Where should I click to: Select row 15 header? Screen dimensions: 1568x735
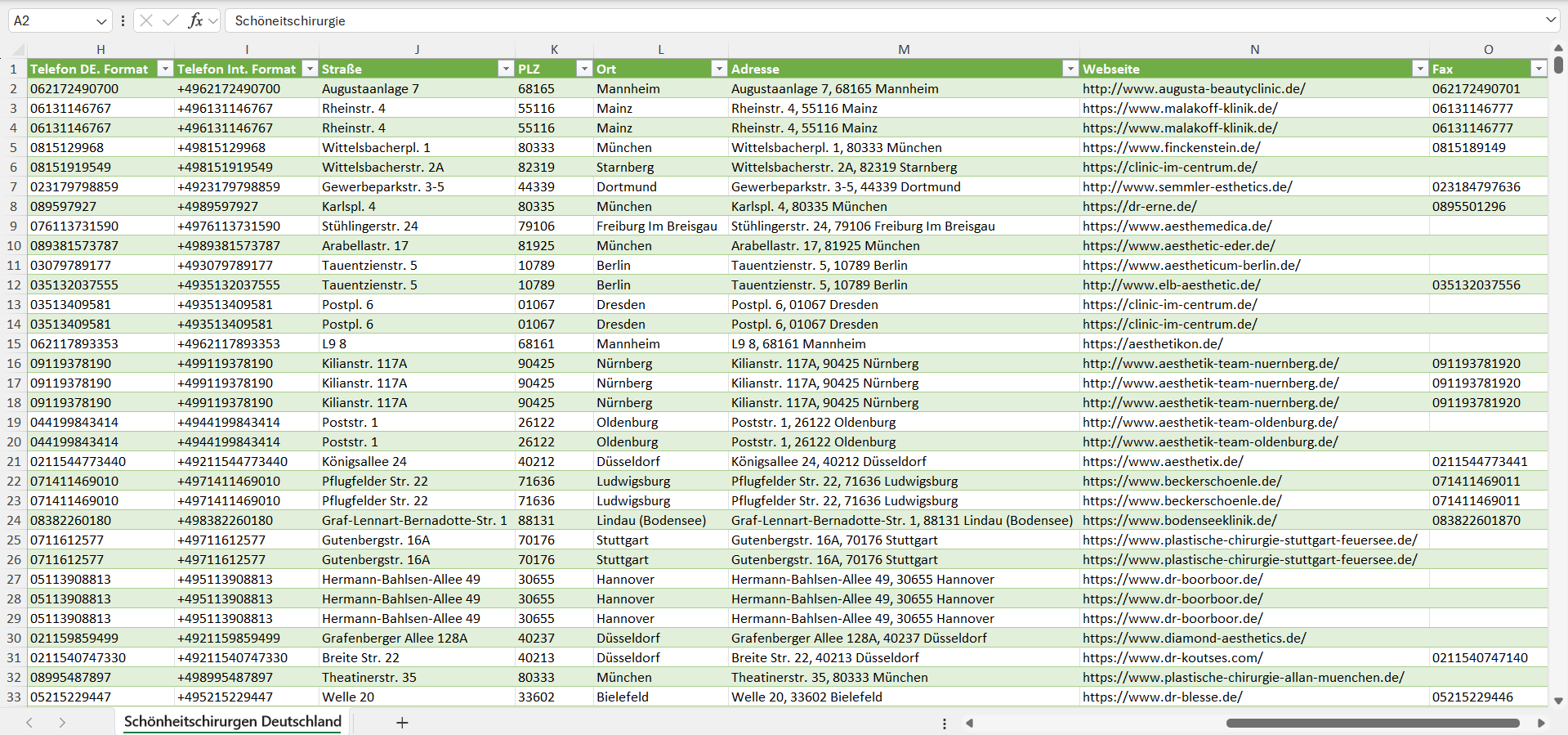[13, 343]
